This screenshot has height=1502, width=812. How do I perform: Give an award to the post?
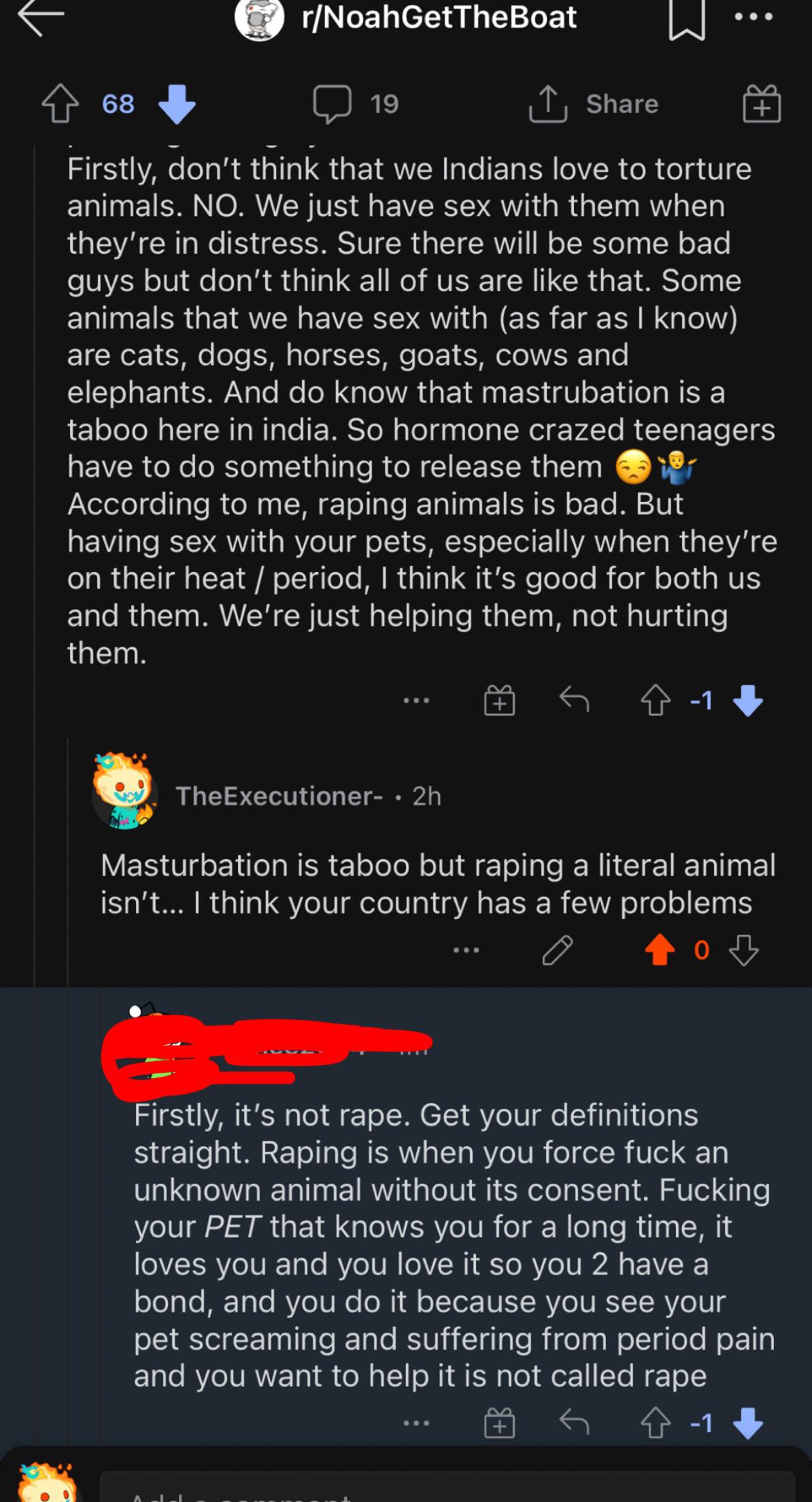761,105
